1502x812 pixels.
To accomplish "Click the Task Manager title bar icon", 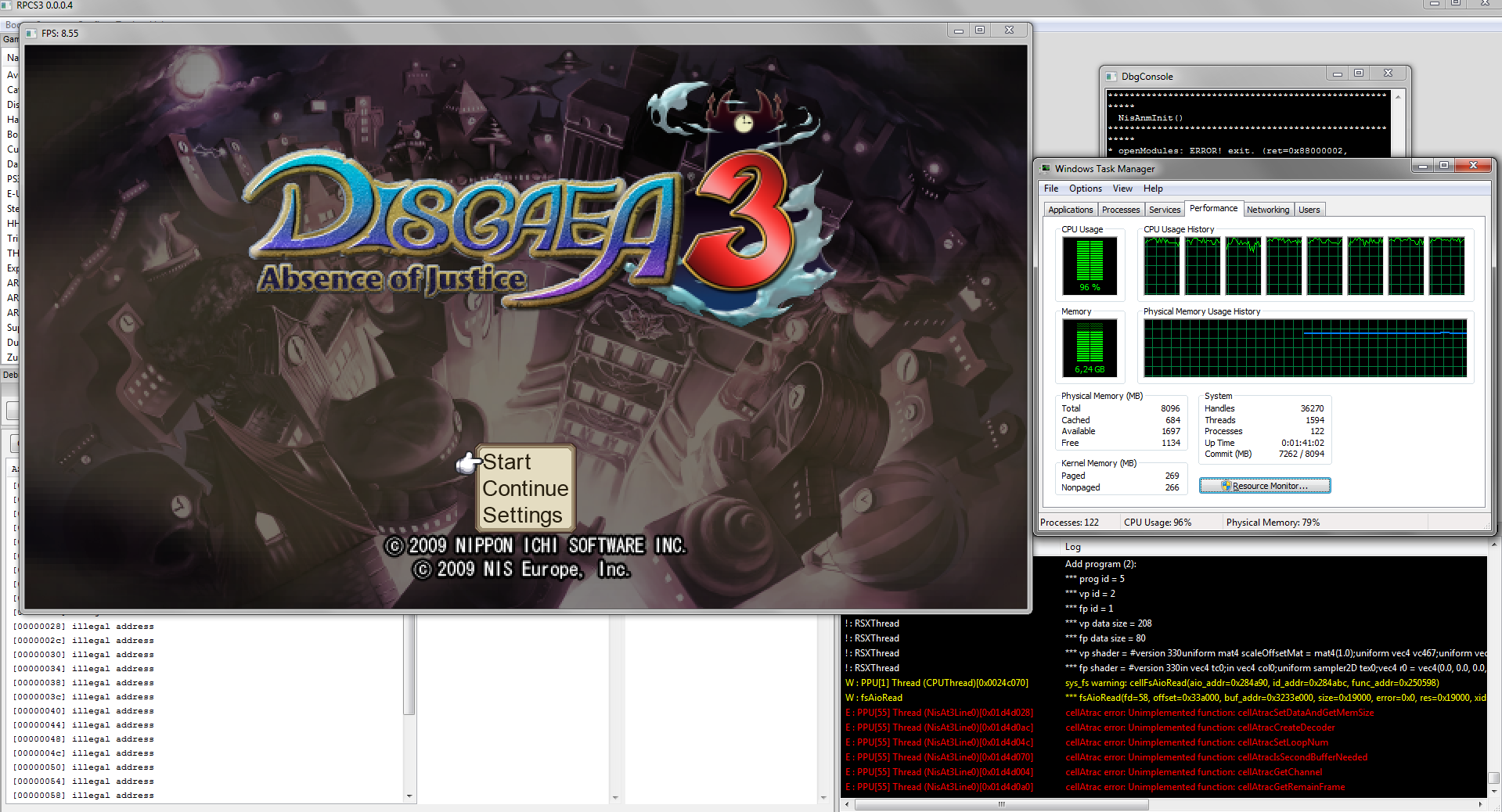I will coord(1046,168).
